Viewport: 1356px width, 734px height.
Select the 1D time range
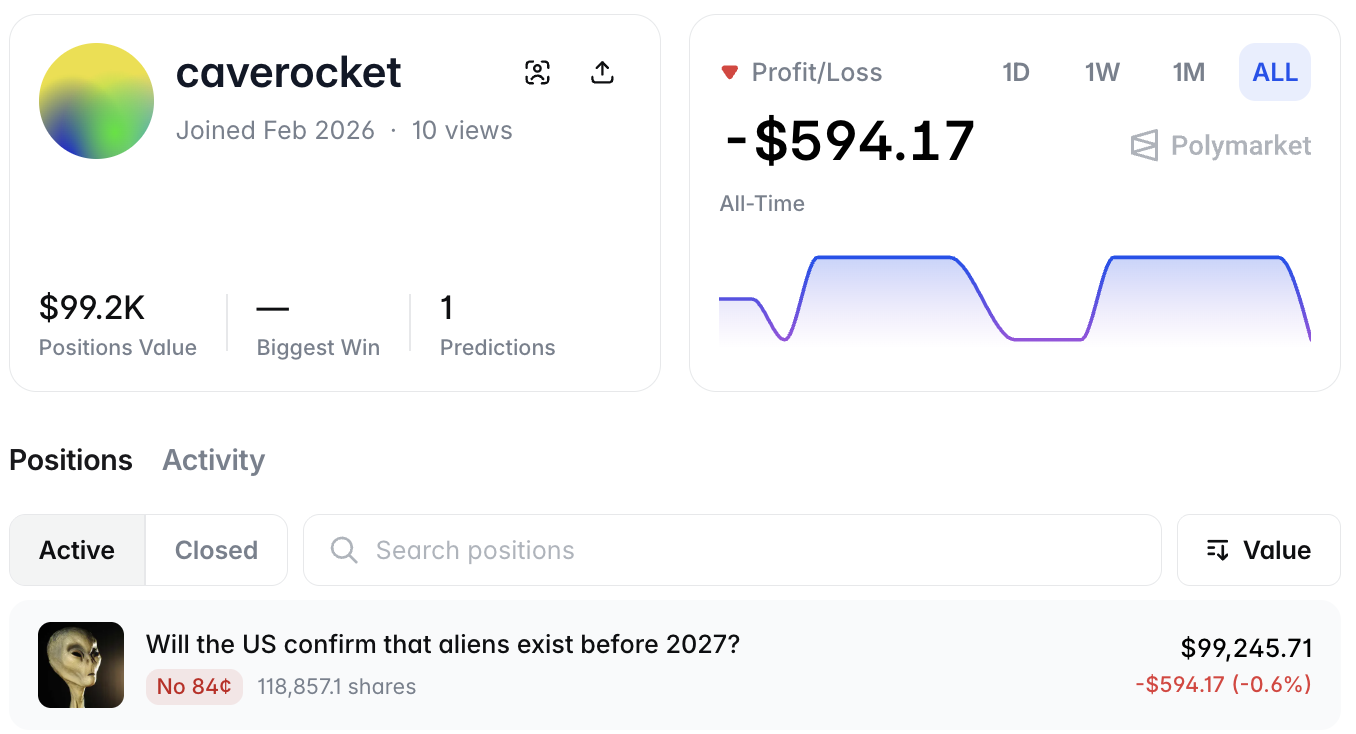point(1016,72)
